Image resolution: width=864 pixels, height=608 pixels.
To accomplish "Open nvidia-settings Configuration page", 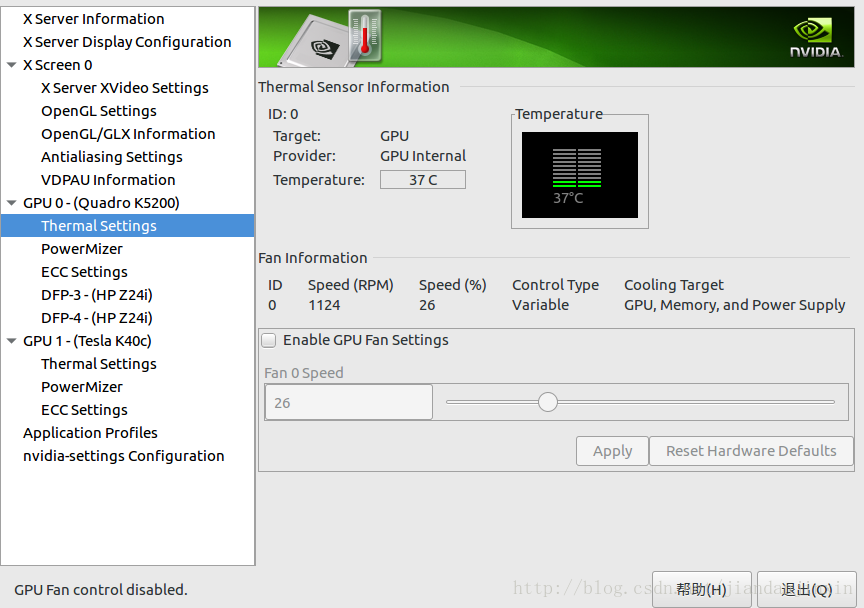I will (x=124, y=456).
